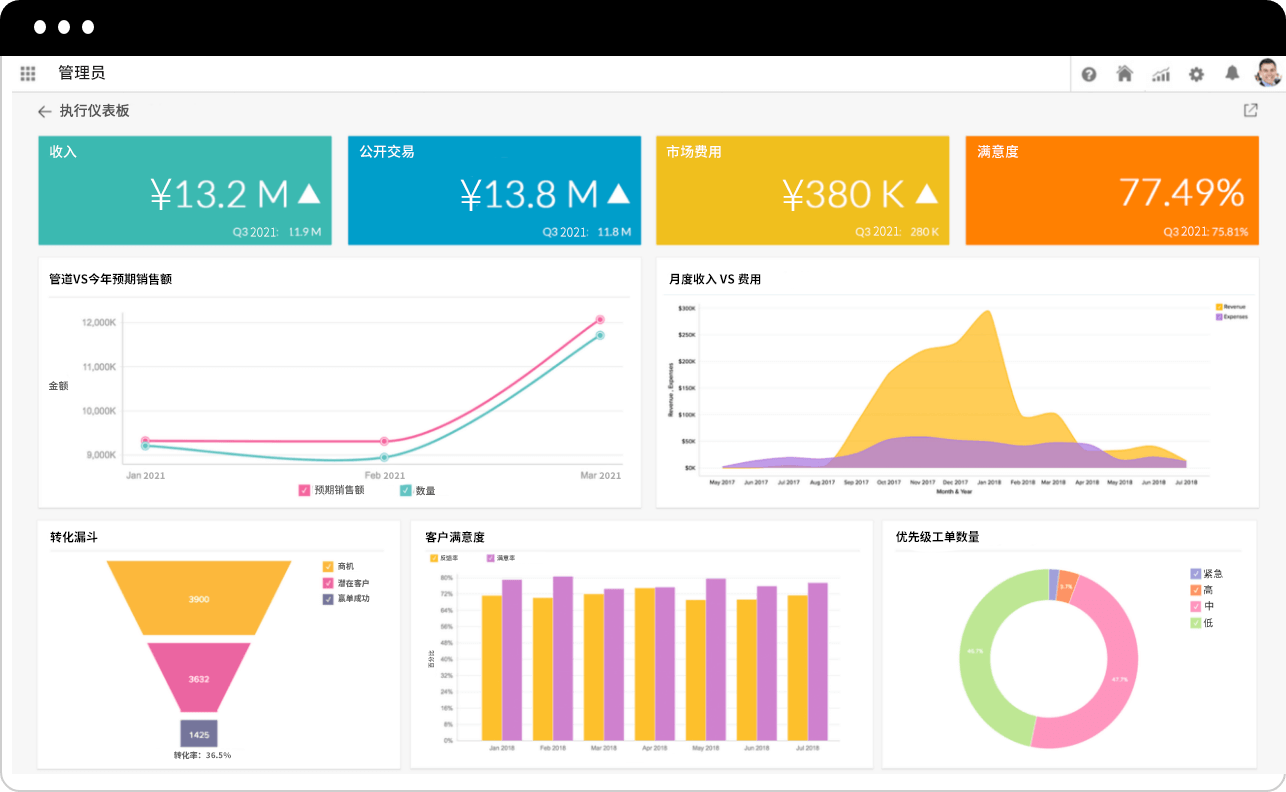The width and height of the screenshot is (1286, 792).
Task: Open dashboard in new window icon
Action: (x=1250, y=111)
